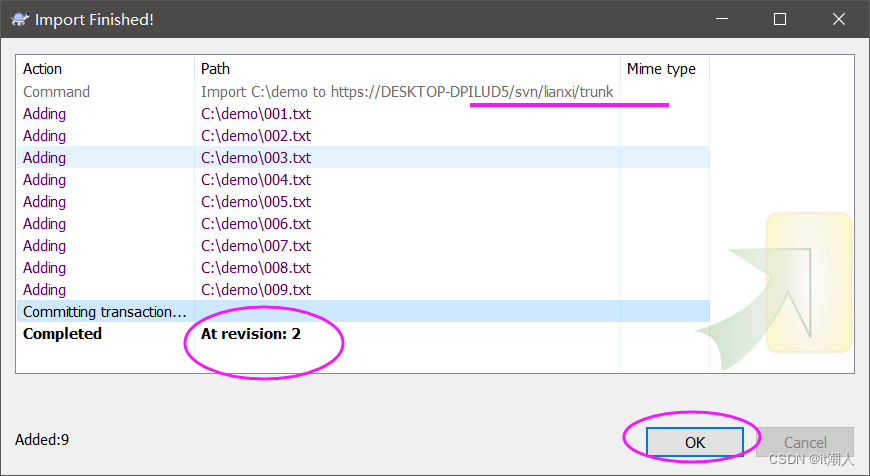Click the Import Finished! window title

(x=94, y=19)
